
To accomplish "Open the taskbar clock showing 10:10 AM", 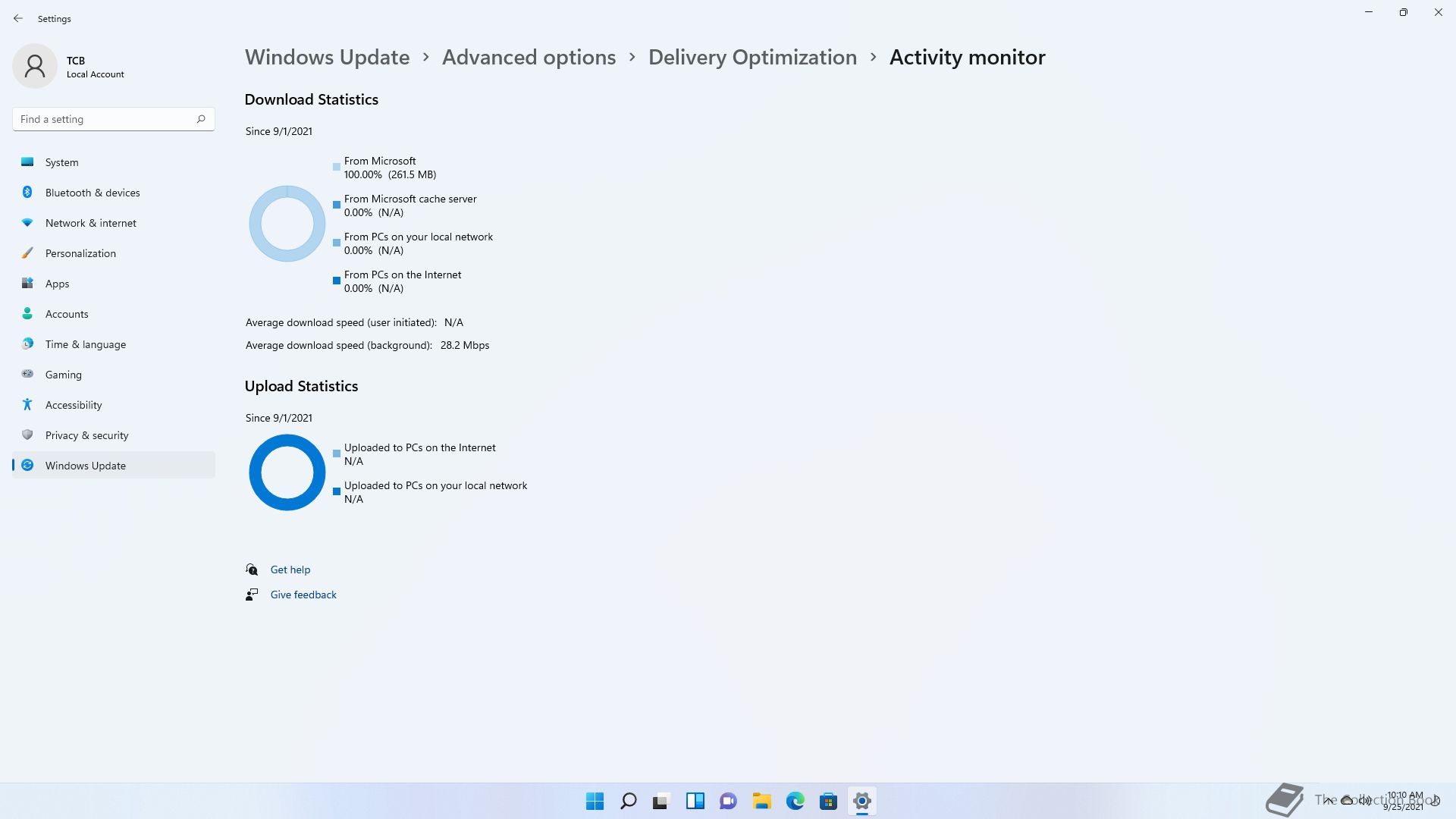I will pyautogui.click(x=1404, y=801).
